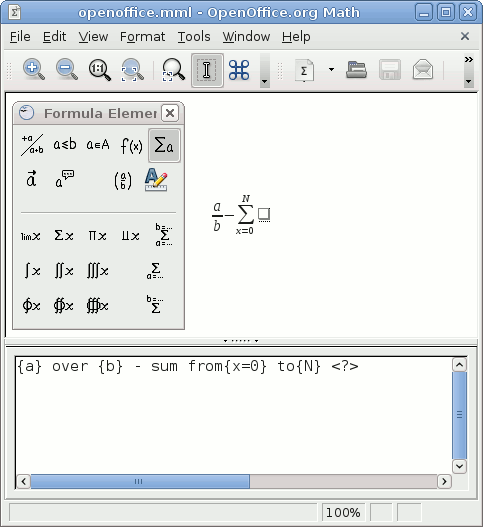Select Relations category a≤b
Viewport: 483px width, 527px height.
65,145
